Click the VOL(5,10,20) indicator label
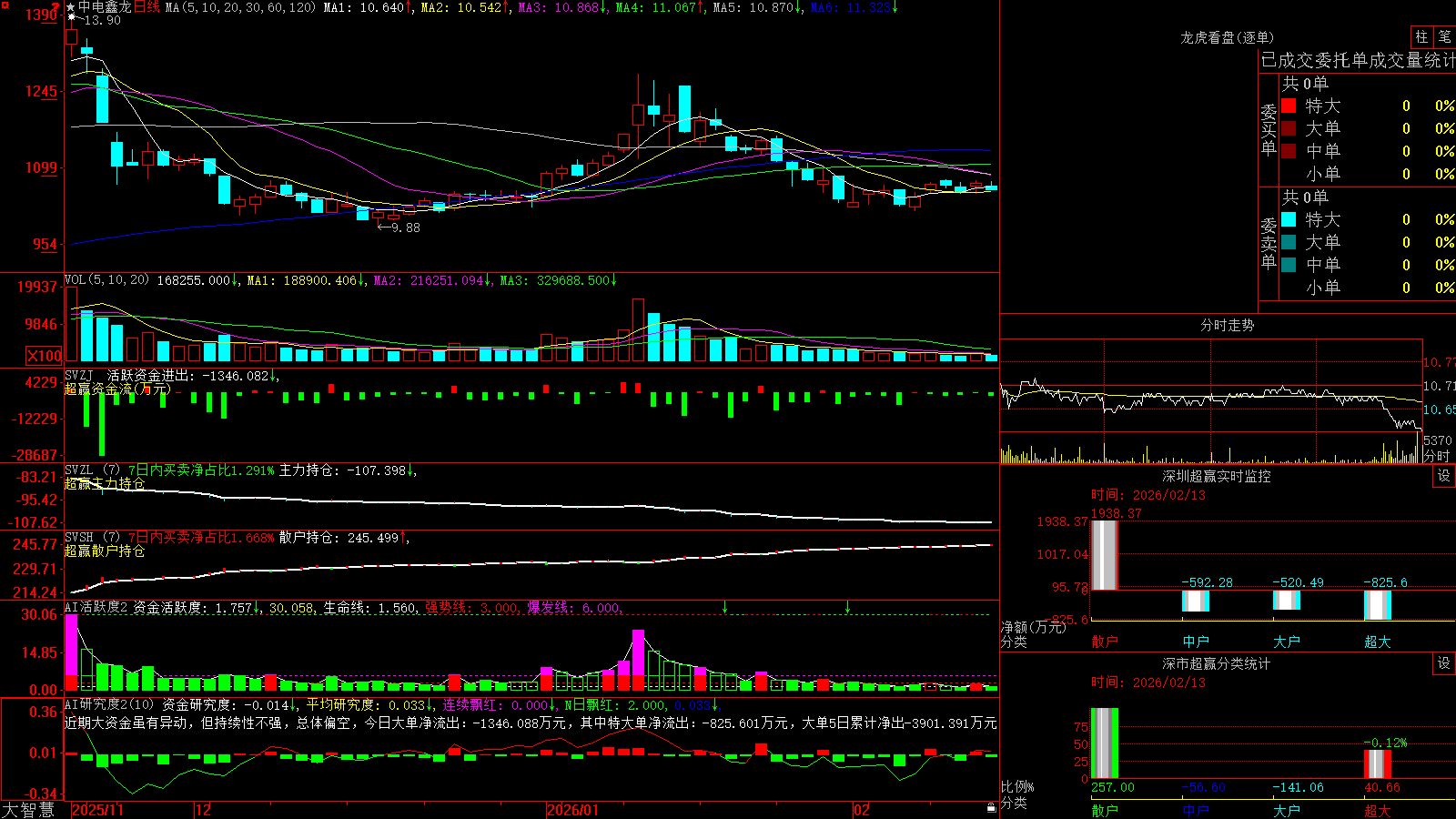Viewport: 1456px width, 819px height. tap(106, 280)
